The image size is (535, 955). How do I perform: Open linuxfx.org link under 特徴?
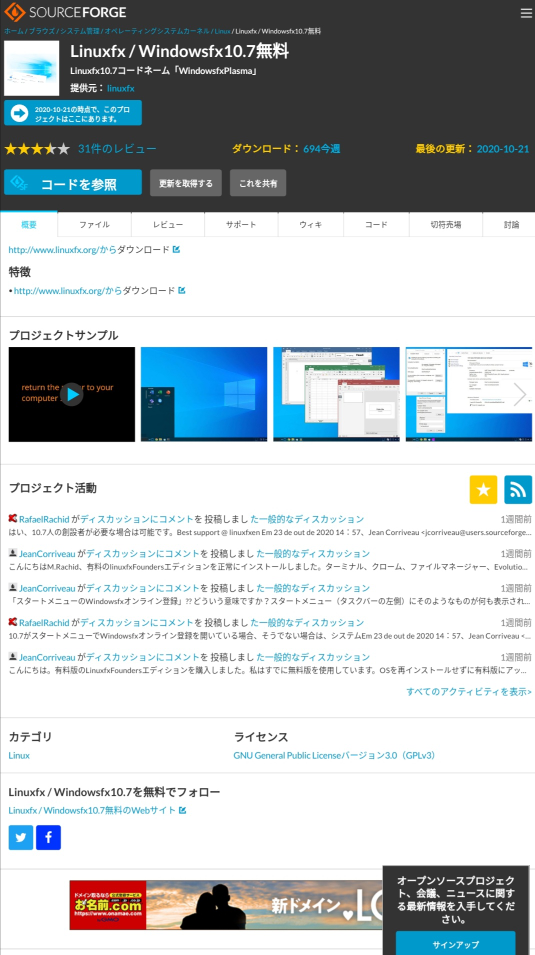(68, 291)
